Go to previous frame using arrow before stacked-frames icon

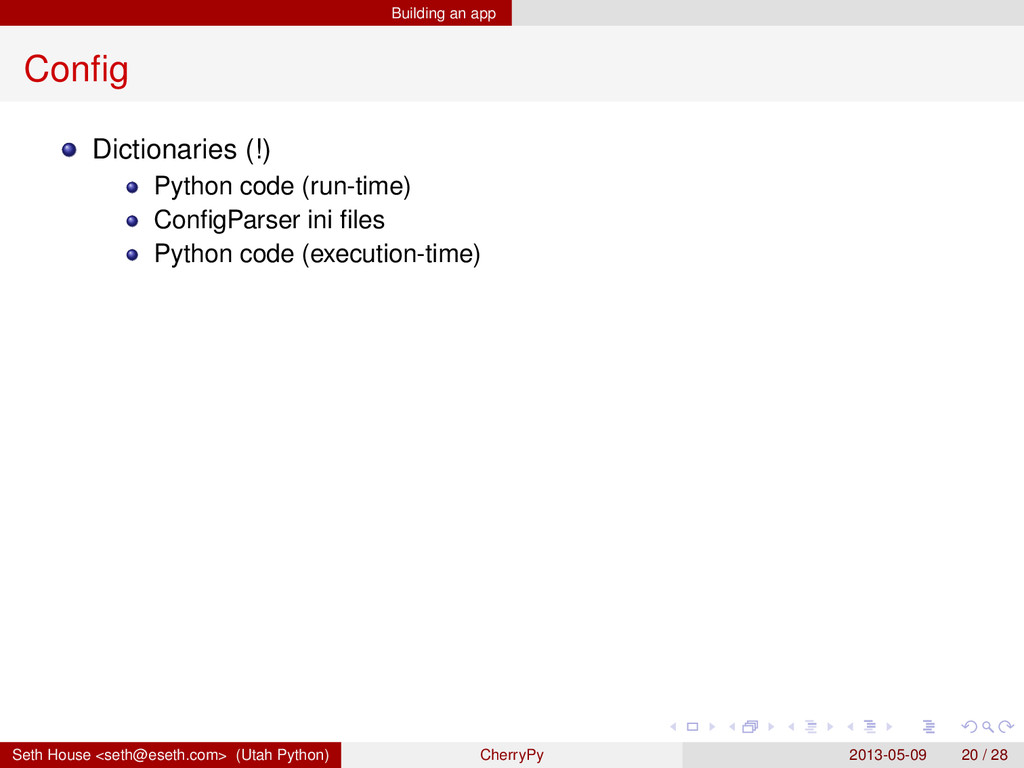[x=732, y=726]
